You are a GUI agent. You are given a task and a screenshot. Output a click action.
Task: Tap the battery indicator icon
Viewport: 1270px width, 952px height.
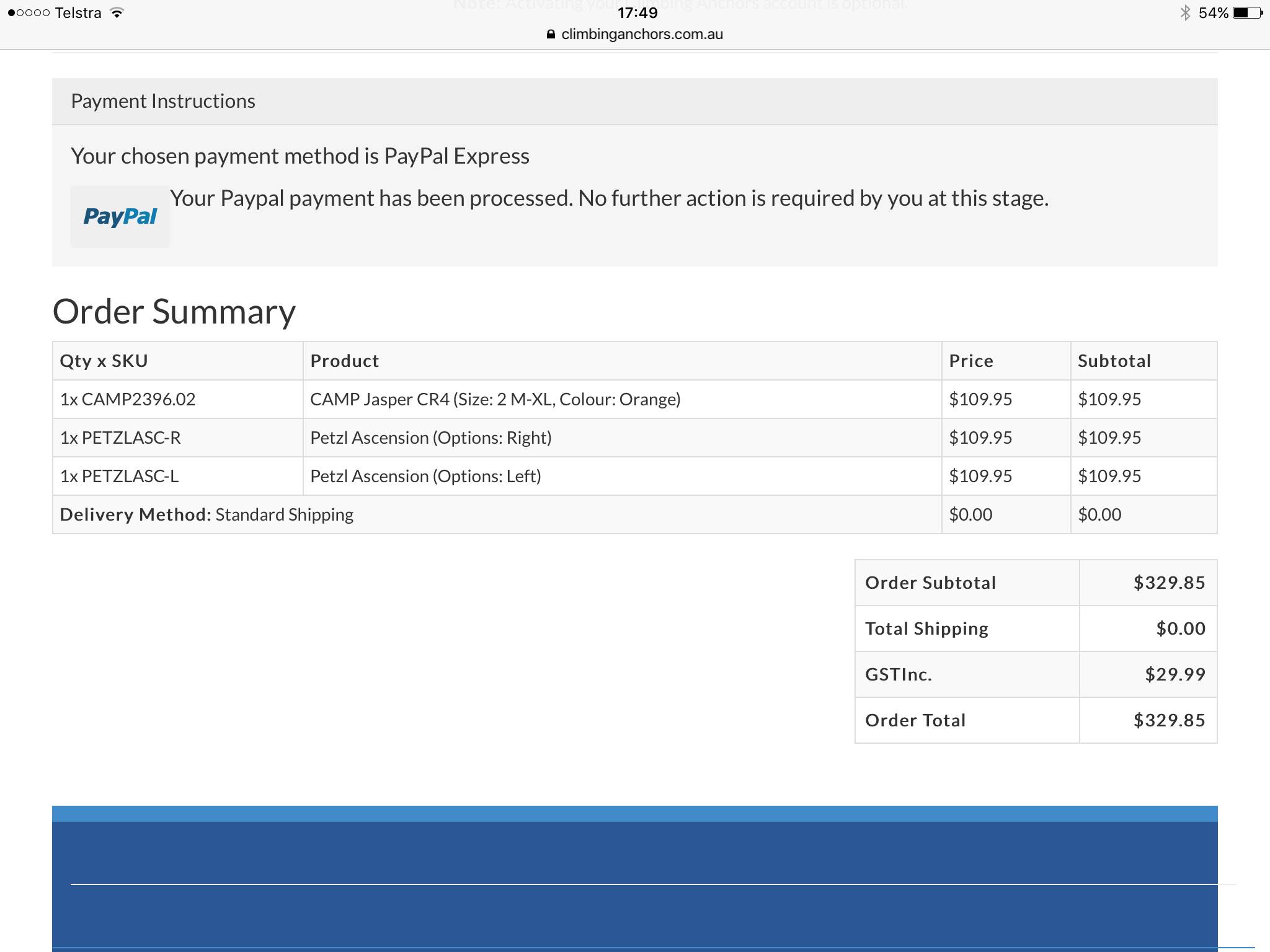pos(1247,13)
